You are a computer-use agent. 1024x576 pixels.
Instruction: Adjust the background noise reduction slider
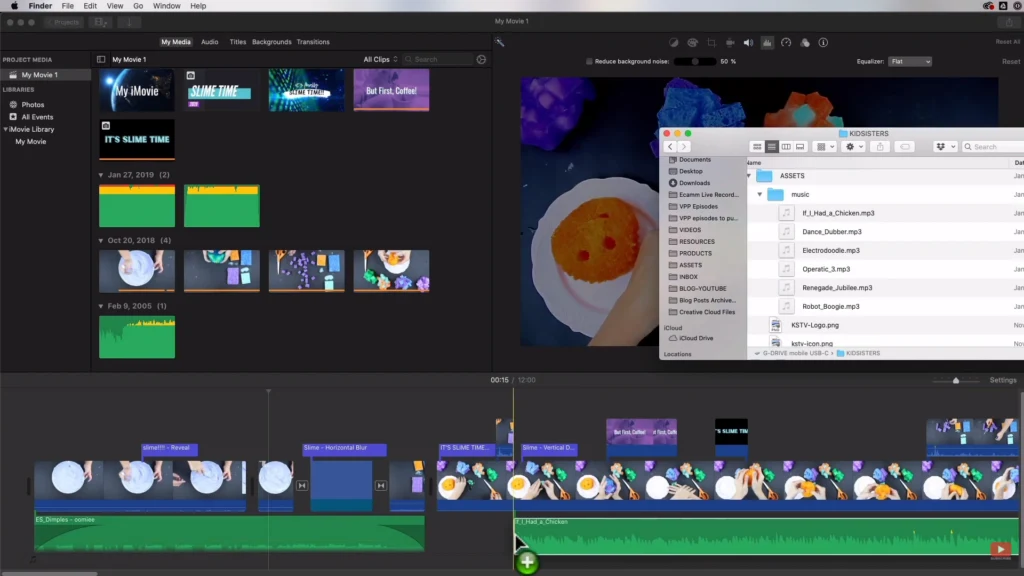tap(694, 62)
